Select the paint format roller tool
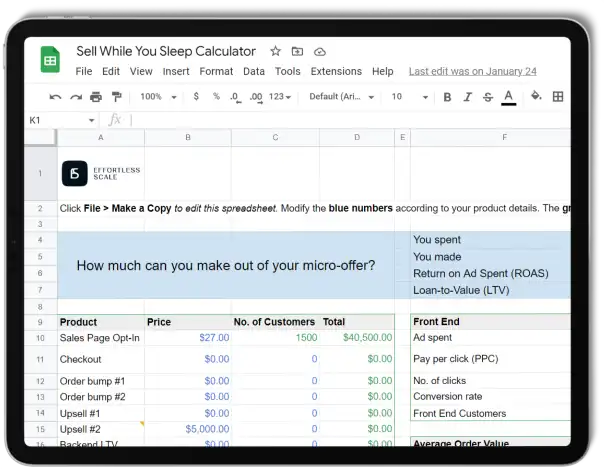Screen dimensions: 605x470 click(x=116, y=97)
